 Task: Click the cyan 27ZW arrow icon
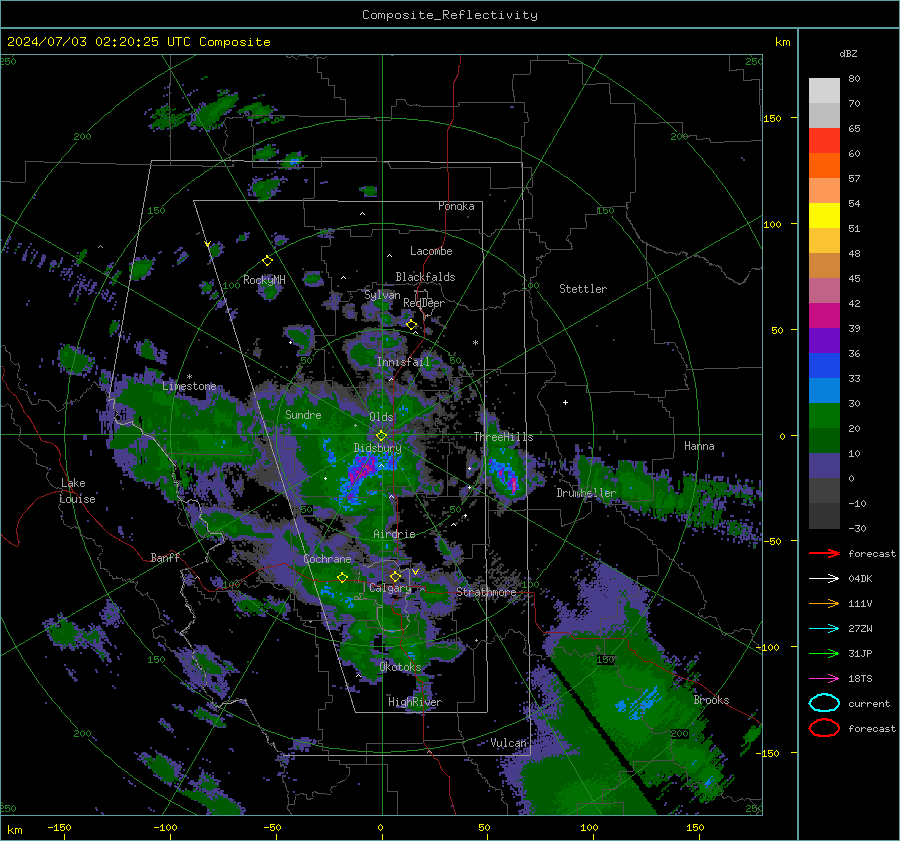point(824,628)
